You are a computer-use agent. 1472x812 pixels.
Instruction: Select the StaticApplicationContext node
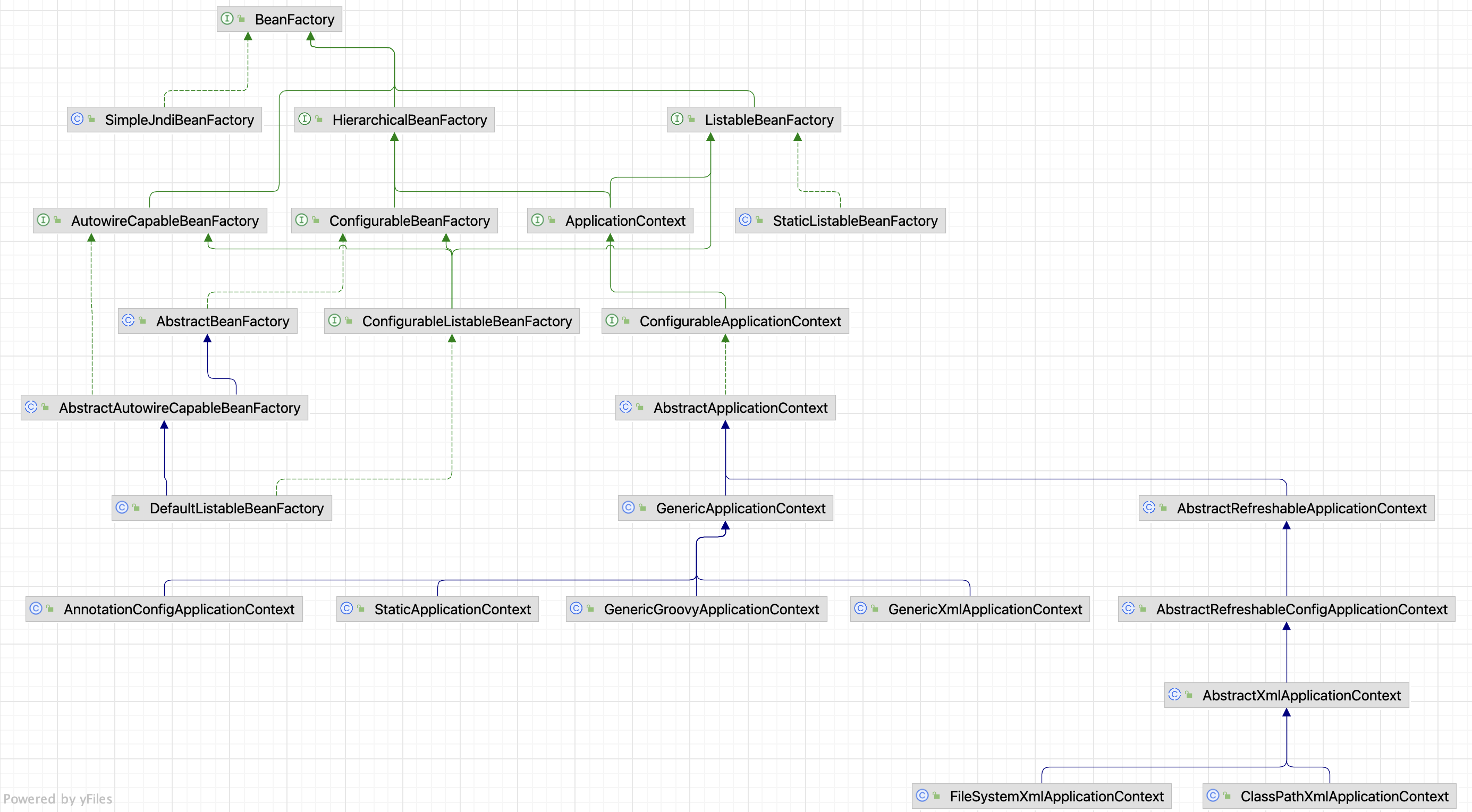(452, 610)
